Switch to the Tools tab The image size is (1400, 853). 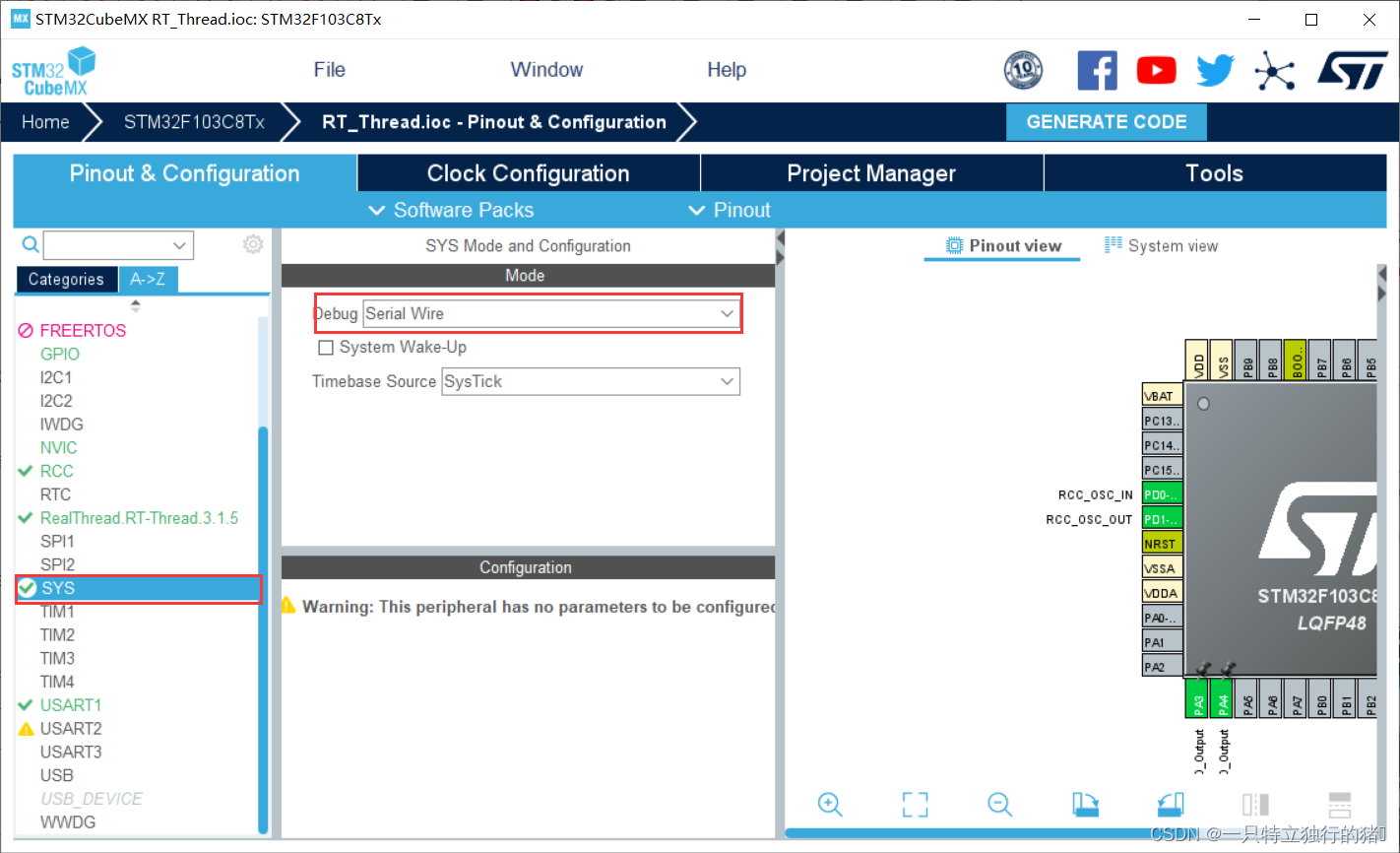(1215, 173)
